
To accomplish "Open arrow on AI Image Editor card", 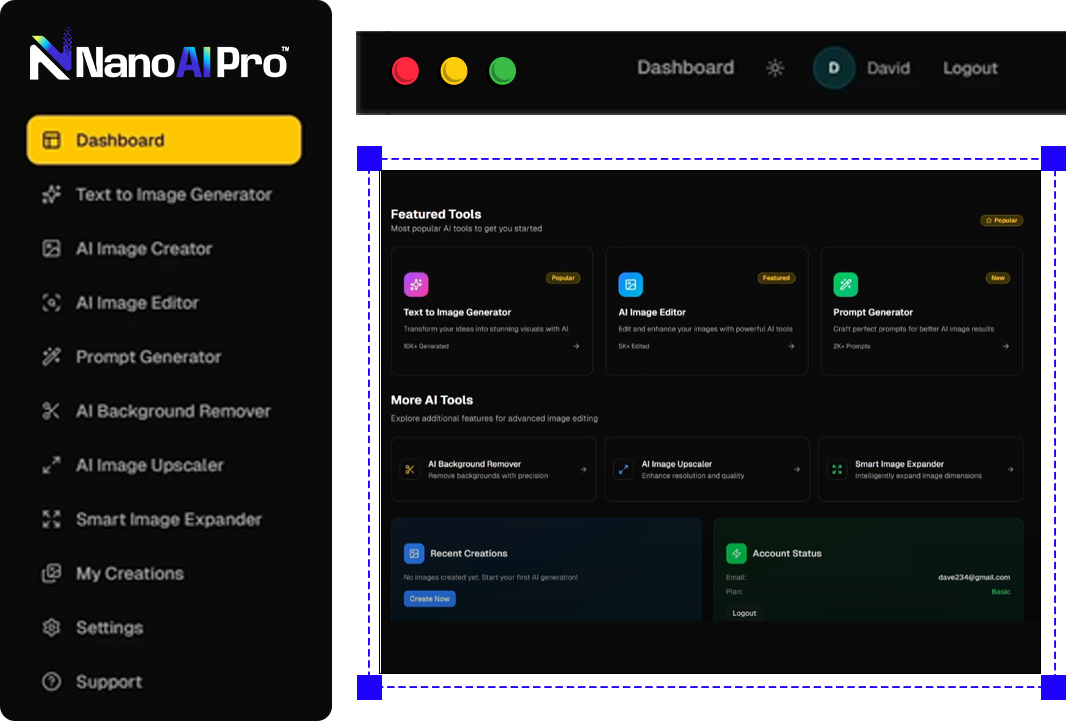I will (791, 347).
